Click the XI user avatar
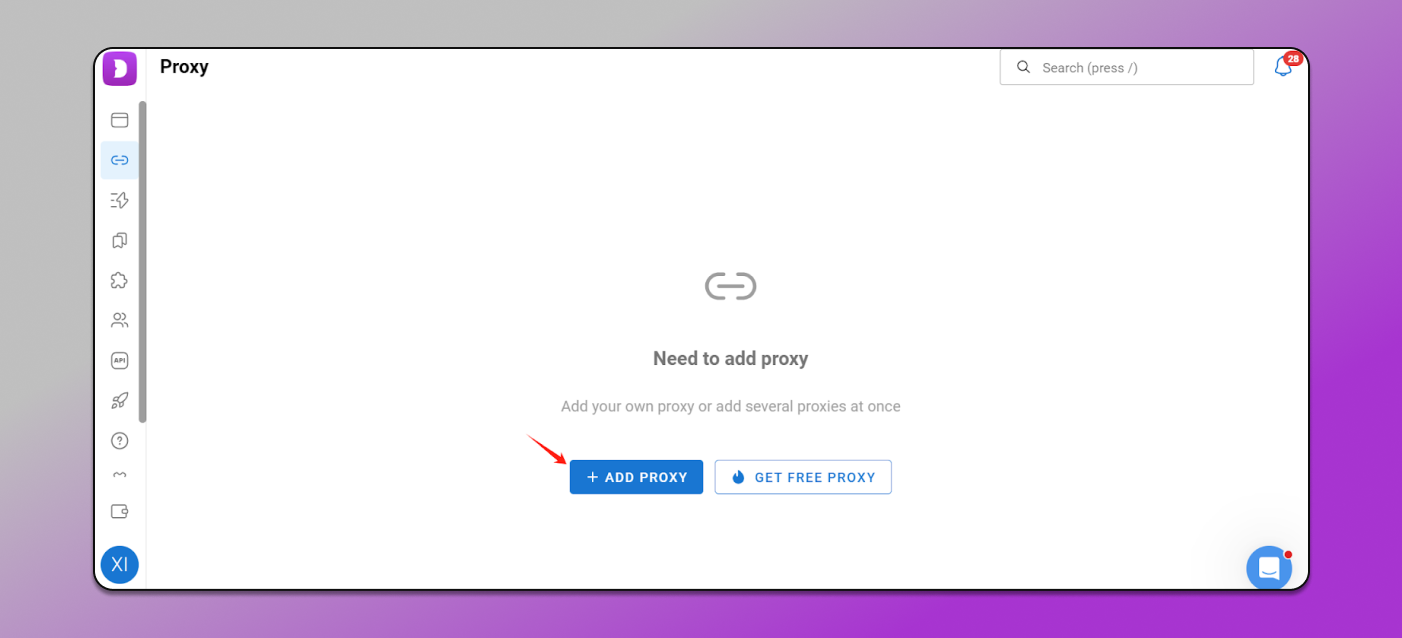This screenshot has height=638, width=1402. pos(119,564)
